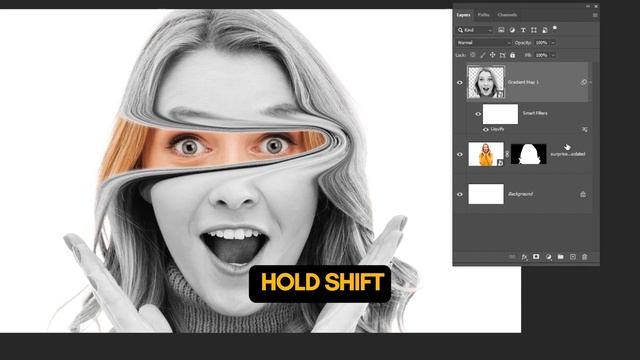The width and height of the screenshot is (640, 360).
Task: Lock transparent pixels icon
Action: (473, 55)
